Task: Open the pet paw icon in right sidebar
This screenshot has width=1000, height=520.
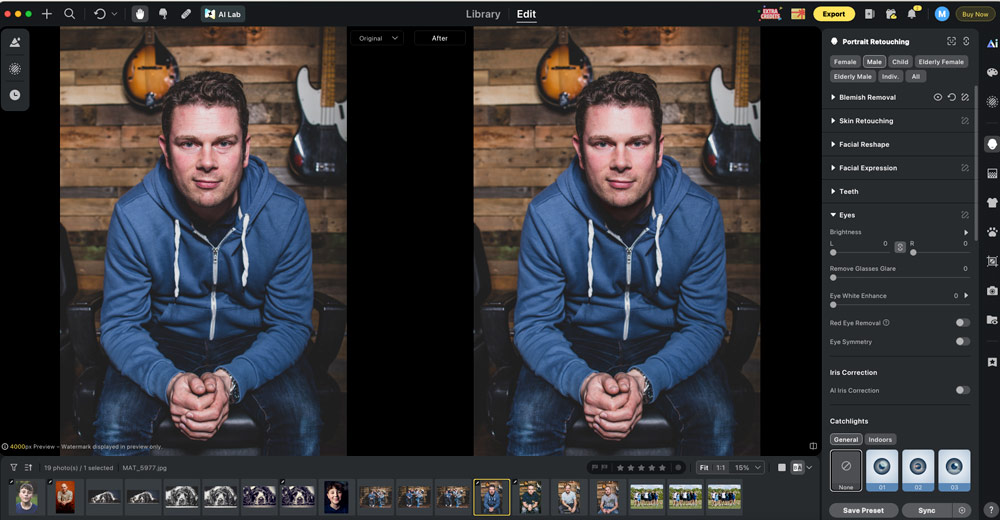Action: tap(992, 232)
